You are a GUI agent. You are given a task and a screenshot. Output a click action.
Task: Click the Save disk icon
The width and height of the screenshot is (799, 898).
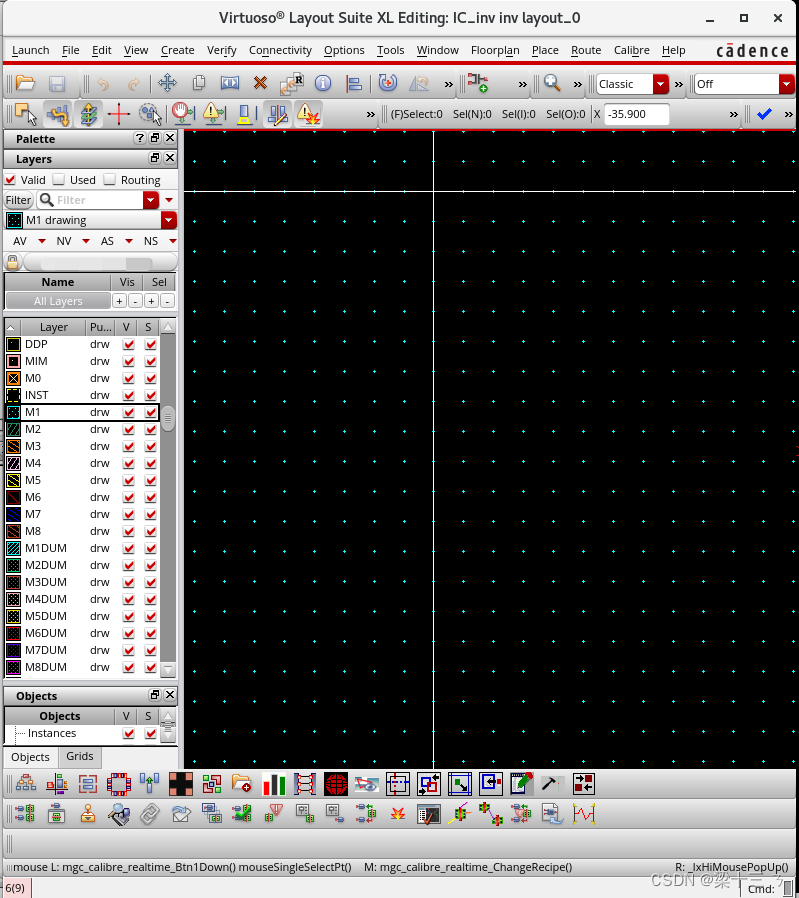tap(57, 84)
